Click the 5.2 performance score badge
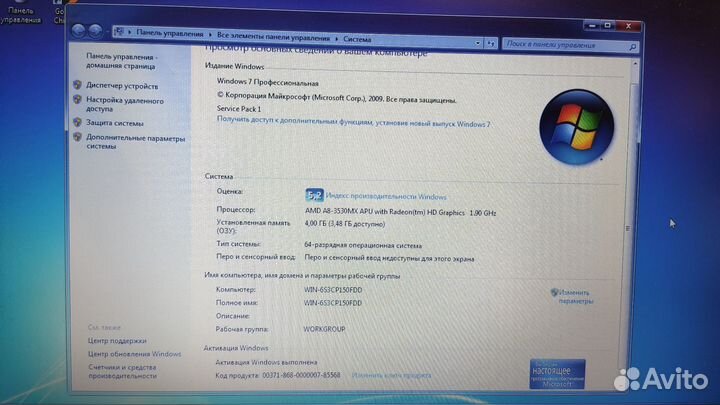This screenshot has height=405, width=720. (x=315, y=195)
